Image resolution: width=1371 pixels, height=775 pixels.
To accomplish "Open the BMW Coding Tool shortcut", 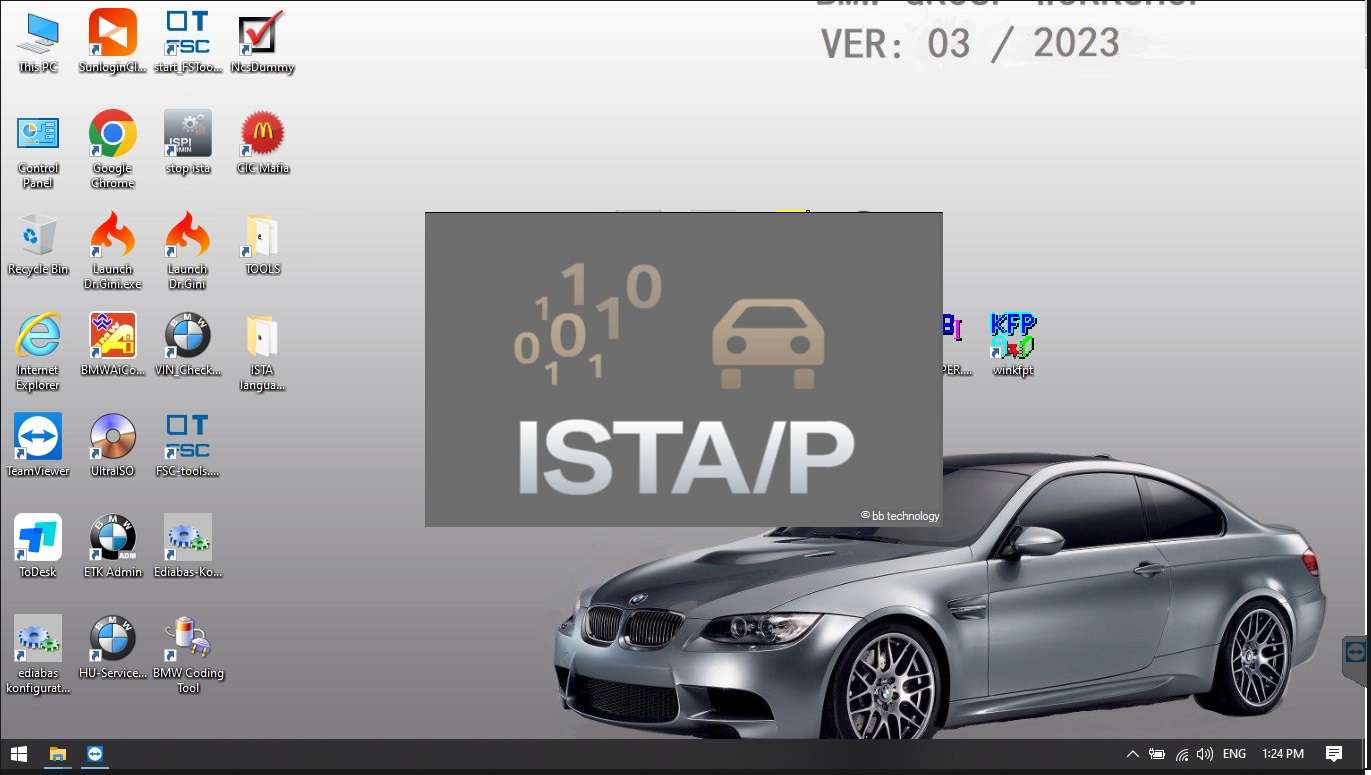I will (x=188, y=655).
